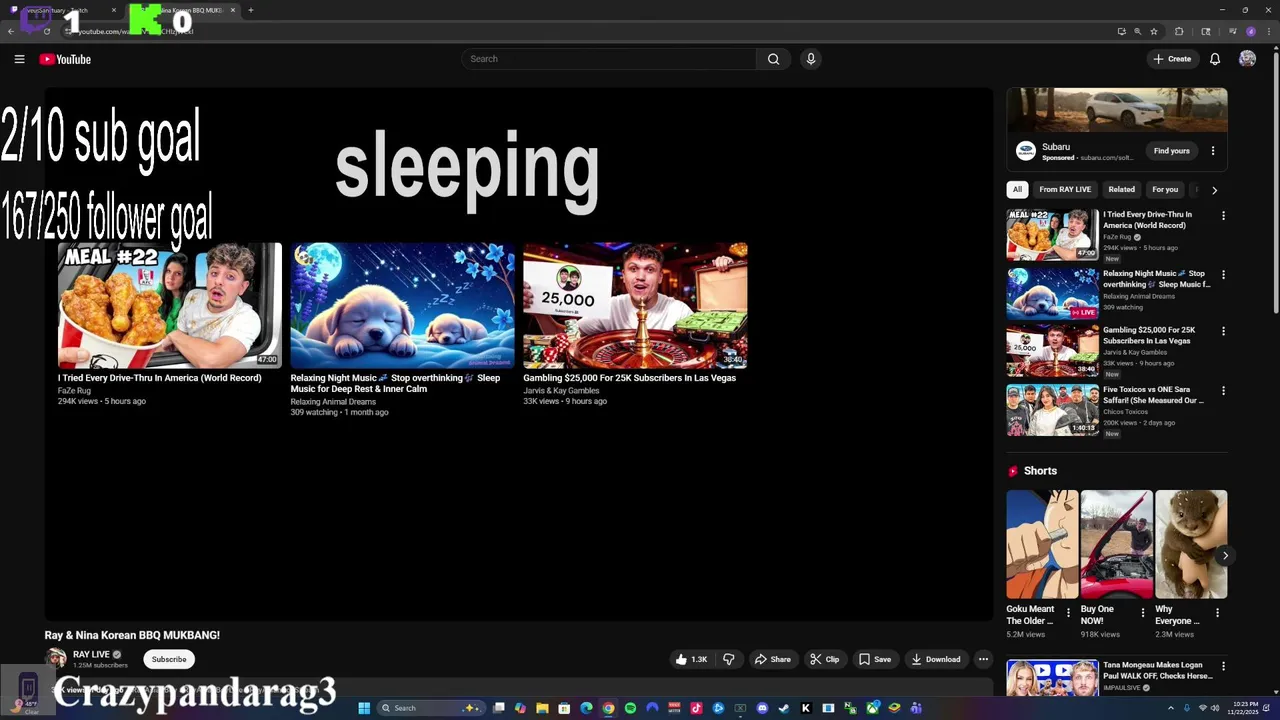Viewport: 1280px width, 720px height.
Task: Open Discord from the taskbar
Action: [762, 708]
